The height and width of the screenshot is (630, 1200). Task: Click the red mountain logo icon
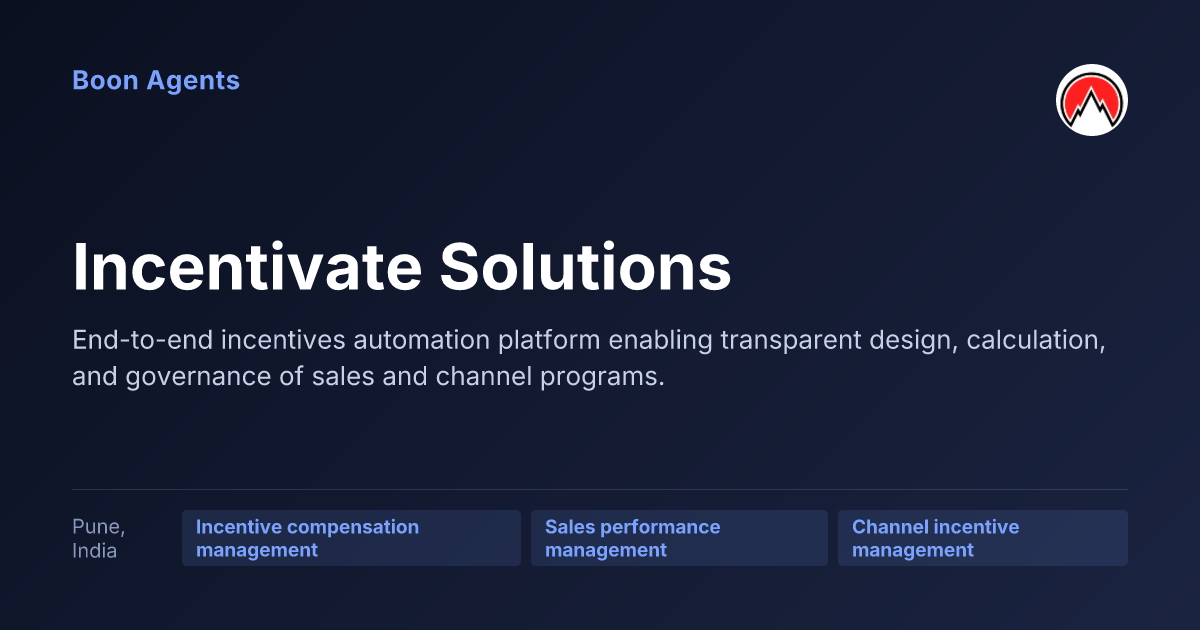[x=1092, y=100]
